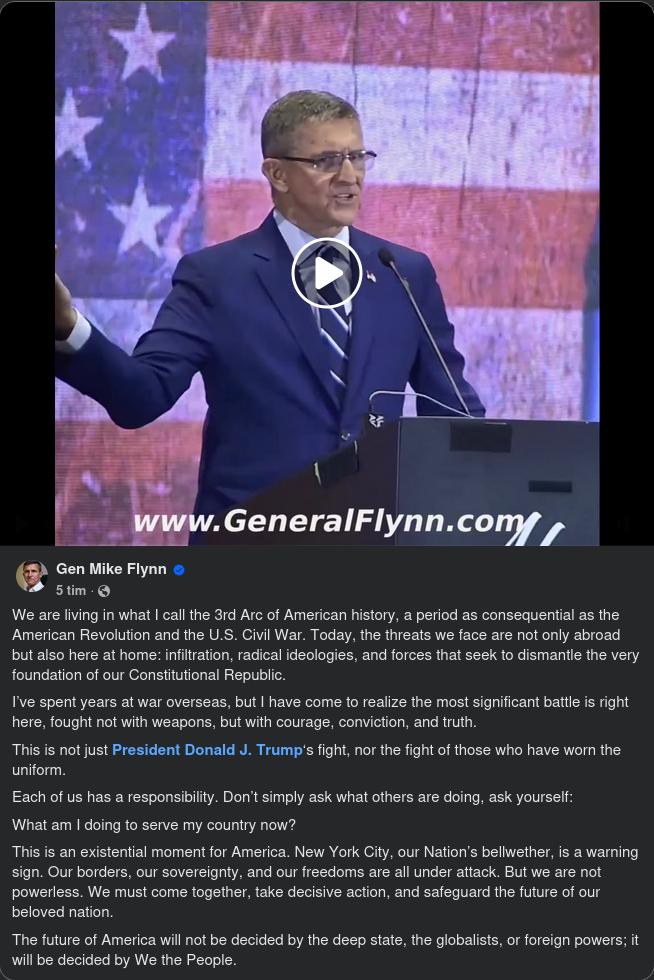Click the www.GeneralFlynn.com watermark on the video
The width and height of the screenshot is (654, 980).
pos(328,520)
